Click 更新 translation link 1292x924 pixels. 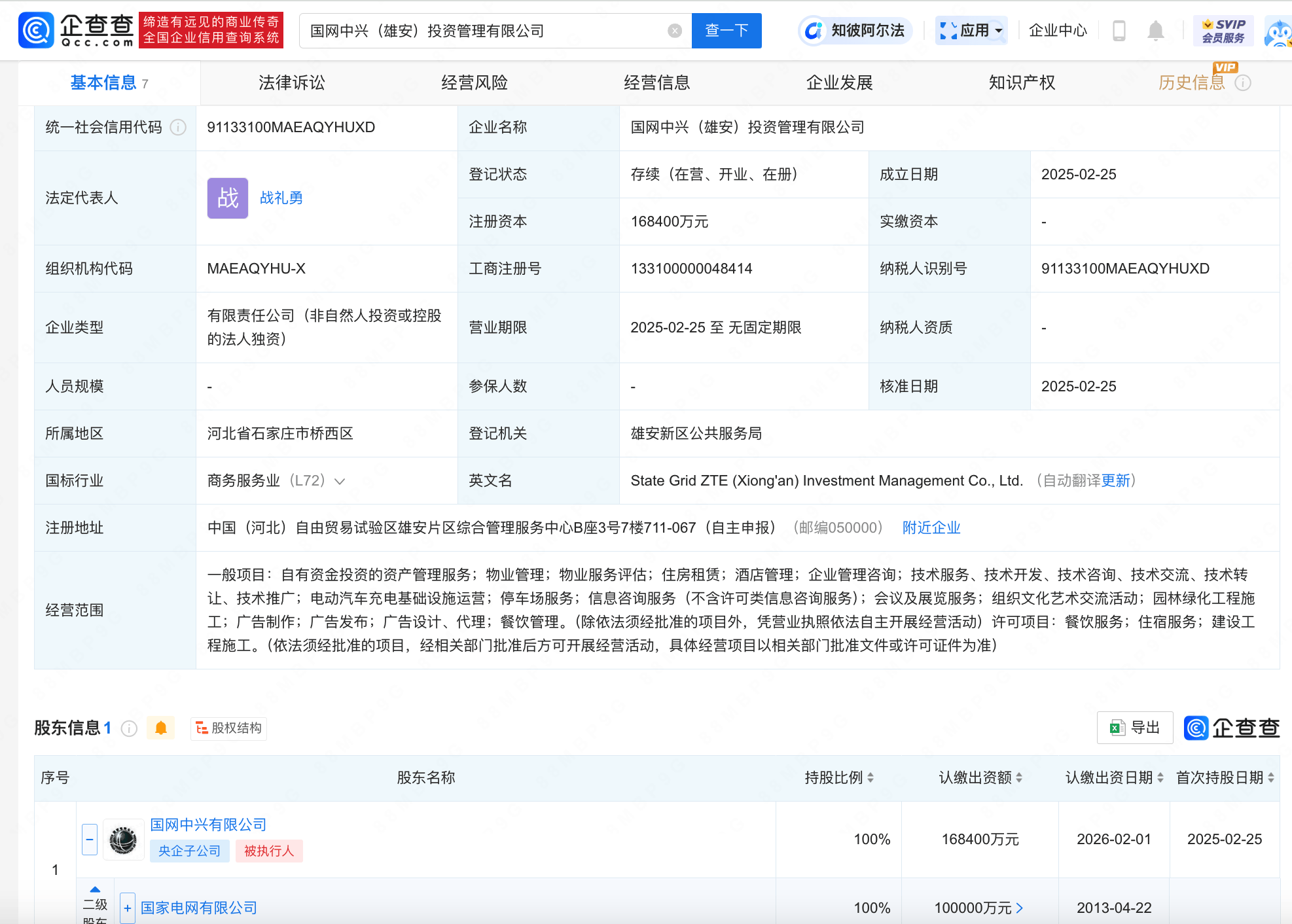pos(1116,481)
